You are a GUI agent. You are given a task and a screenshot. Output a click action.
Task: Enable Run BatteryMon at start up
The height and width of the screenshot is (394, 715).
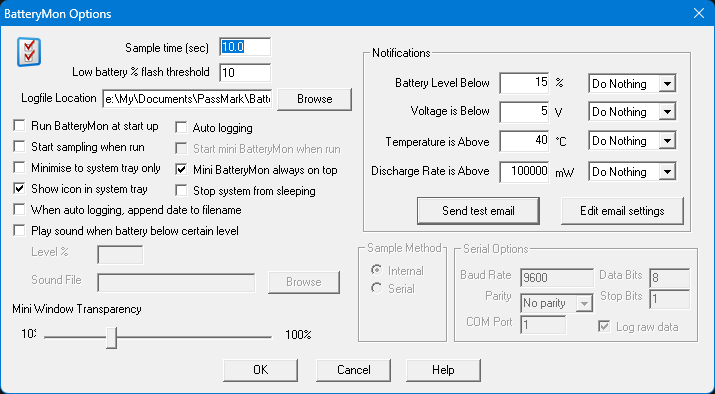[x=19, y=126]
